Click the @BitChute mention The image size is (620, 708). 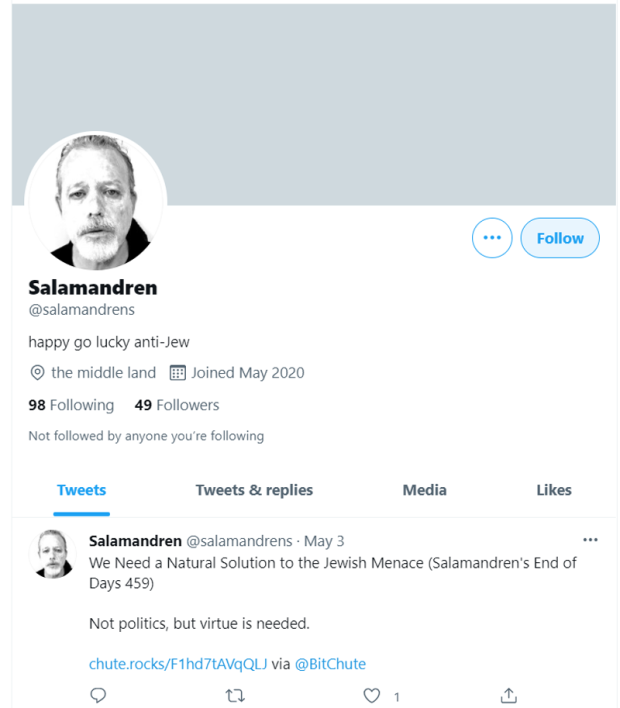pyautogui.click(x=330, y=664)
